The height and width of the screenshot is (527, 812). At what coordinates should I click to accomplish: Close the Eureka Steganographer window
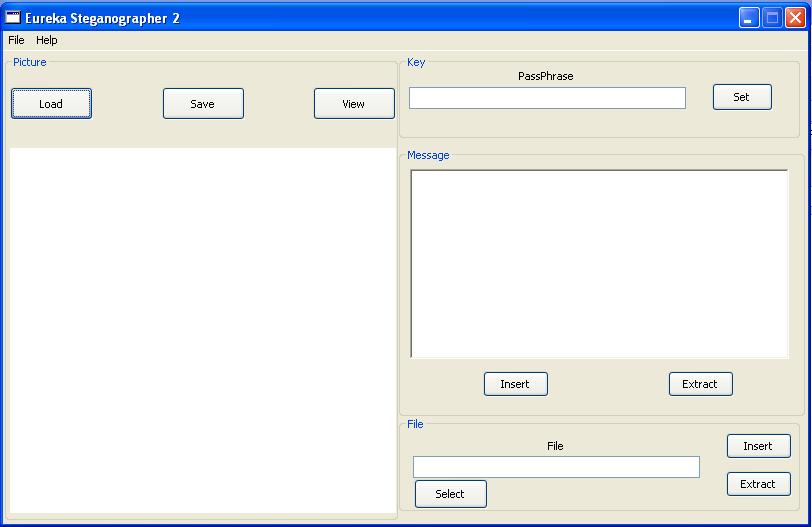[795, 18]
